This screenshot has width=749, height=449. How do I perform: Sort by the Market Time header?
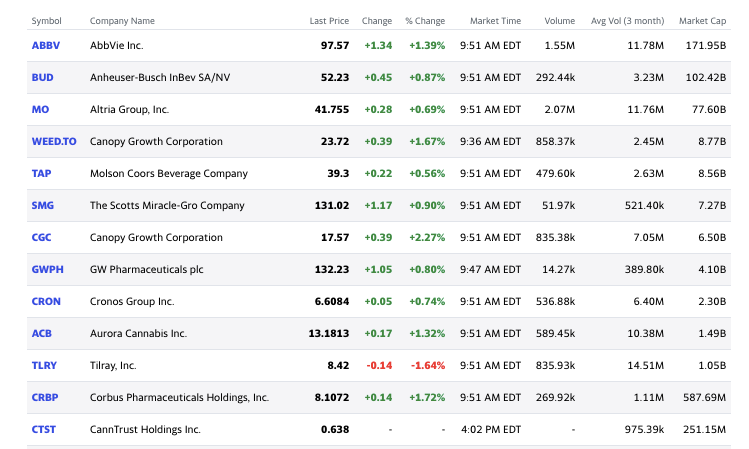pyautogui.click(x=495, y=21)
